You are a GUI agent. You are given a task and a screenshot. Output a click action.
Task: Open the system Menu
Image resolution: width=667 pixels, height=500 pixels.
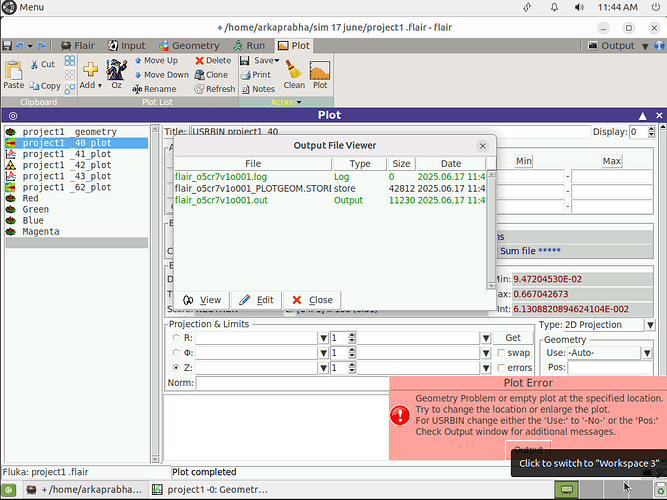tap(23, 7)
